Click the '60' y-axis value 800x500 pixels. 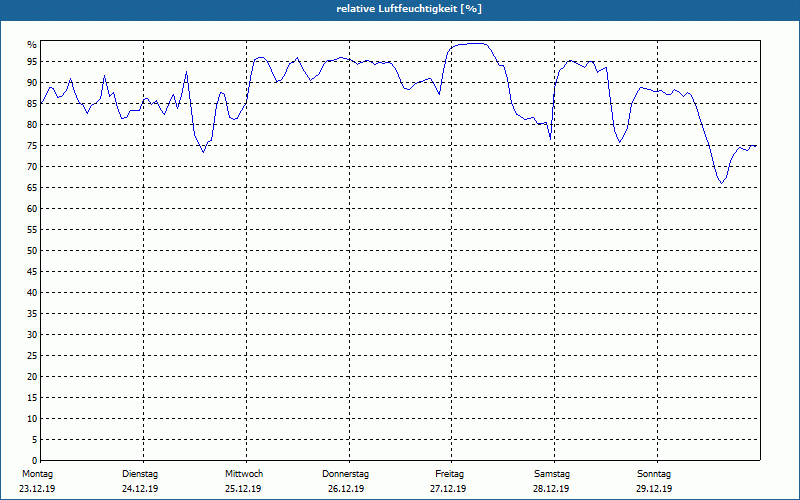pos(32,209)
